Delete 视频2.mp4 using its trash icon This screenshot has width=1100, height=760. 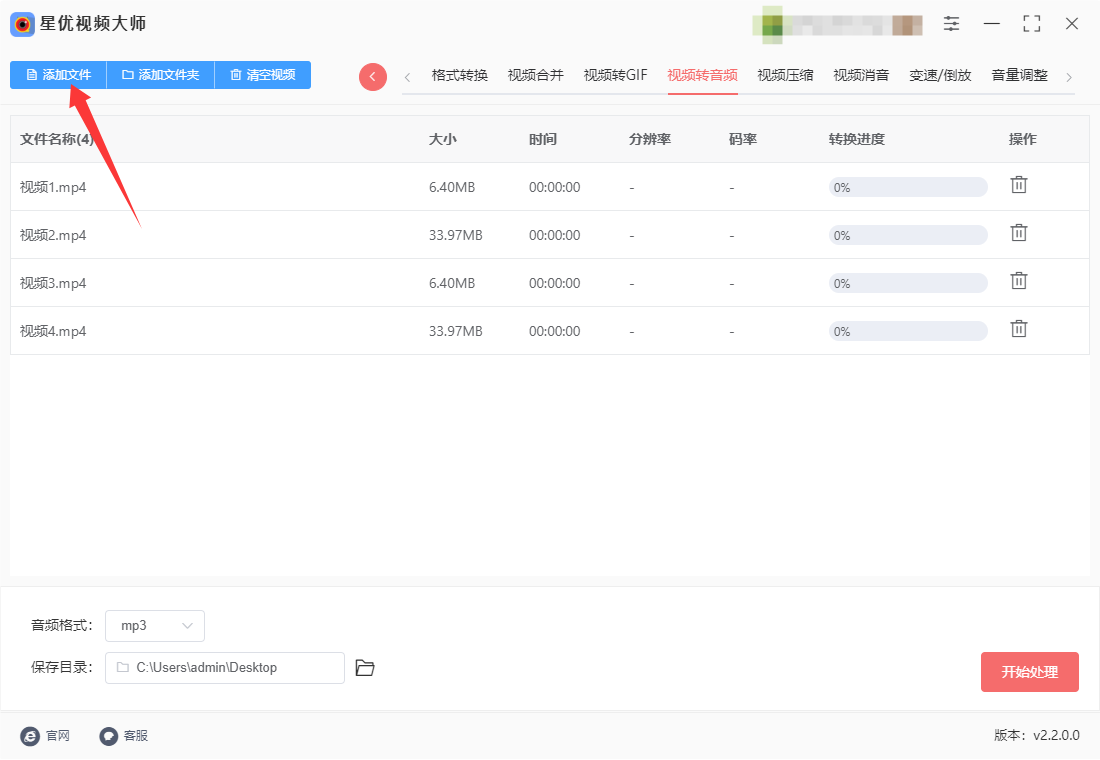pyautogui.click(x=1019, y=233)
